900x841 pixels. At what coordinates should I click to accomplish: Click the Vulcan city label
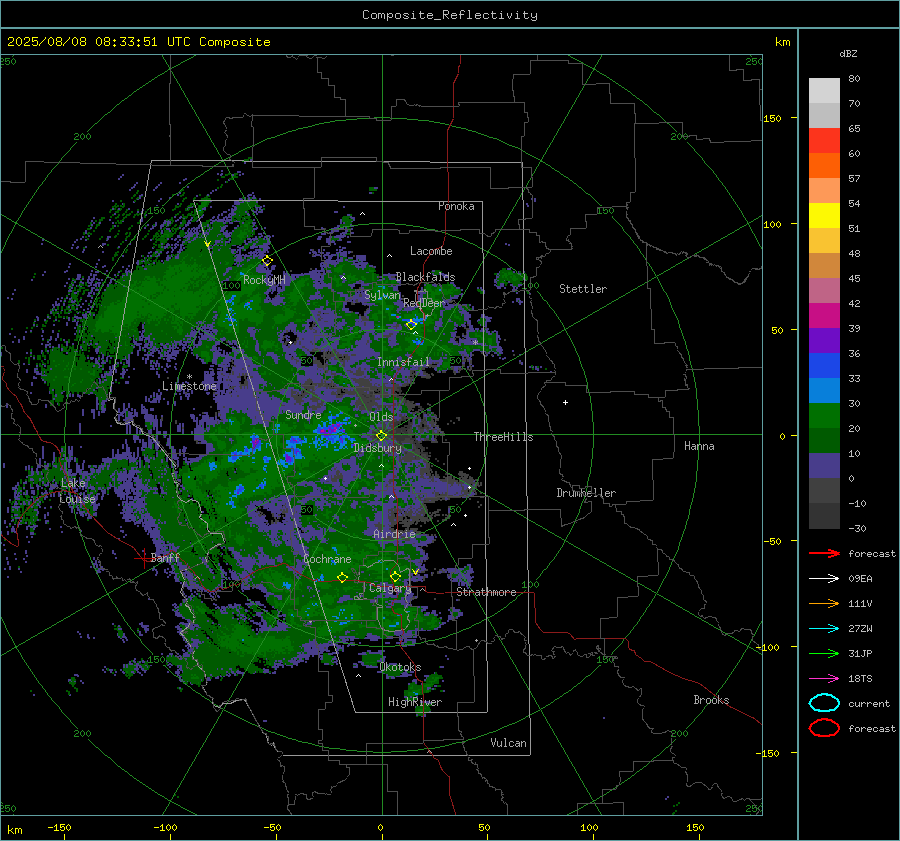(508, 743)
